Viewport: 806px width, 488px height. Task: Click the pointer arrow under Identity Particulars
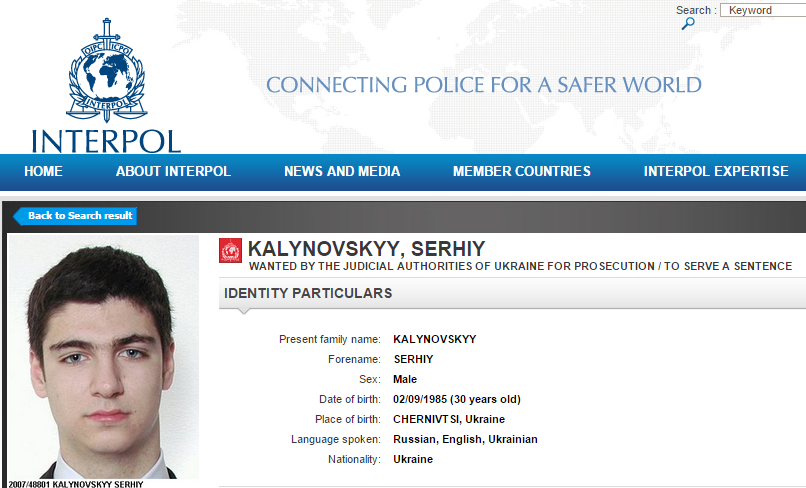point(241,310)
